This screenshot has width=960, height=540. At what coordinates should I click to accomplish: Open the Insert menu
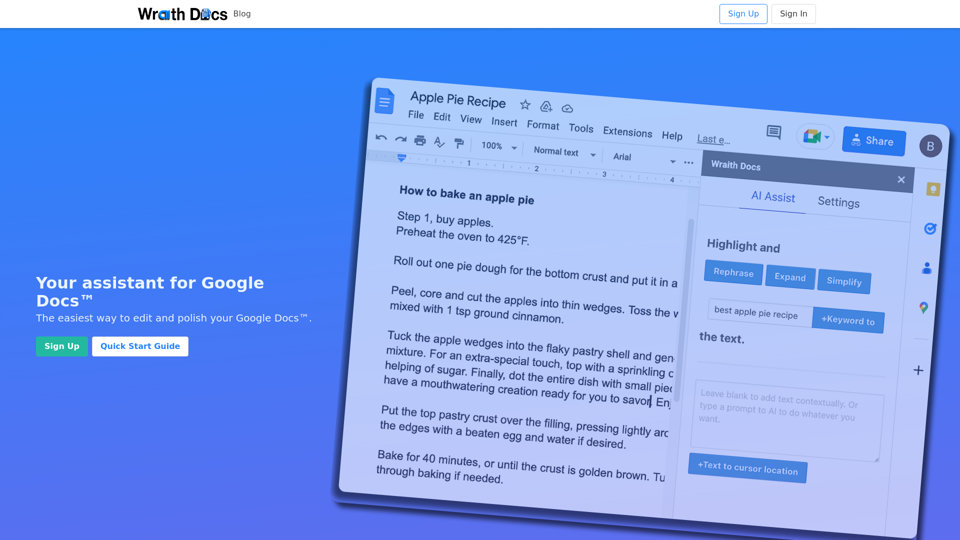pyautogui.click(x=504, y=122)
